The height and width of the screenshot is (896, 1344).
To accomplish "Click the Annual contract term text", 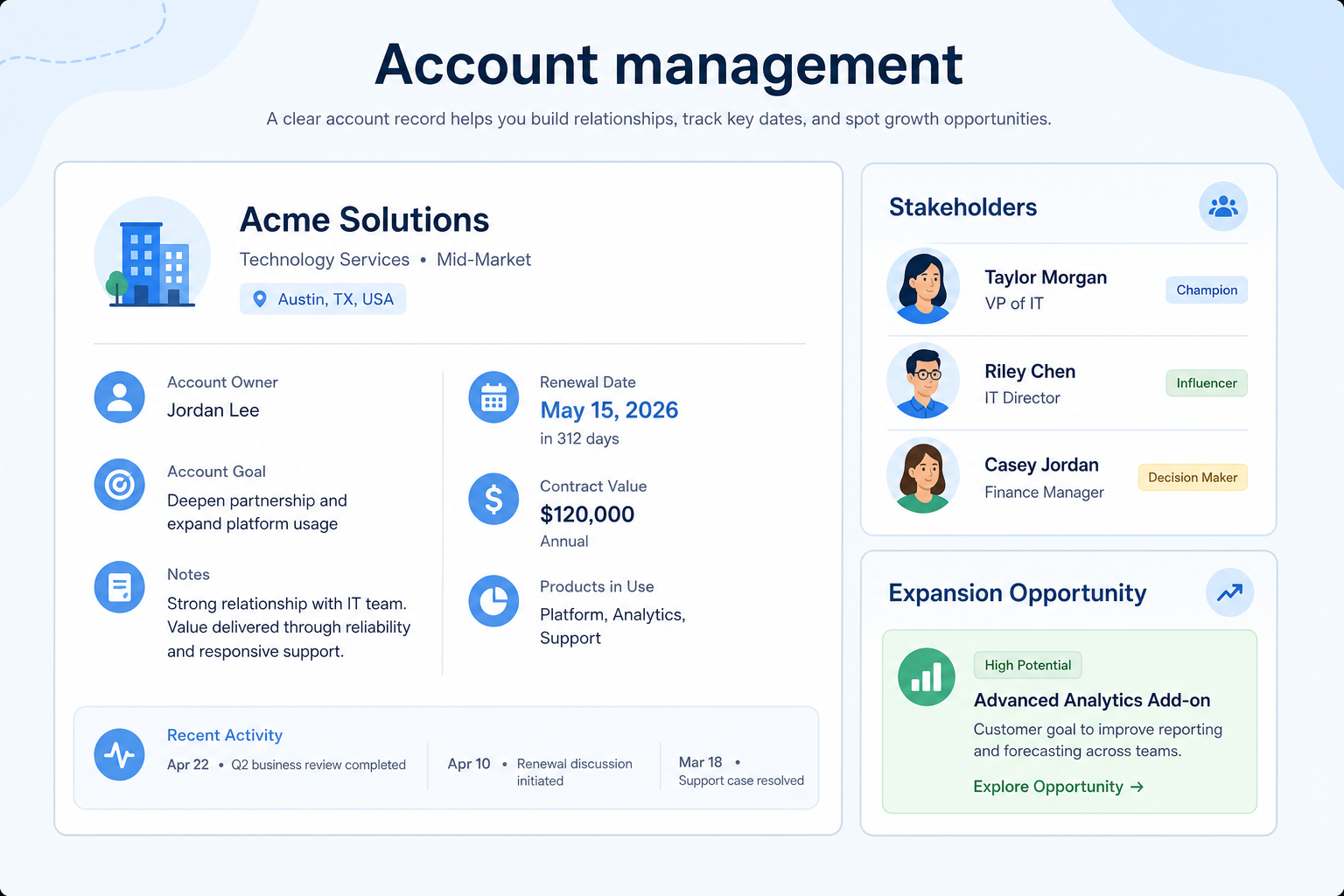I will point(564,542).
